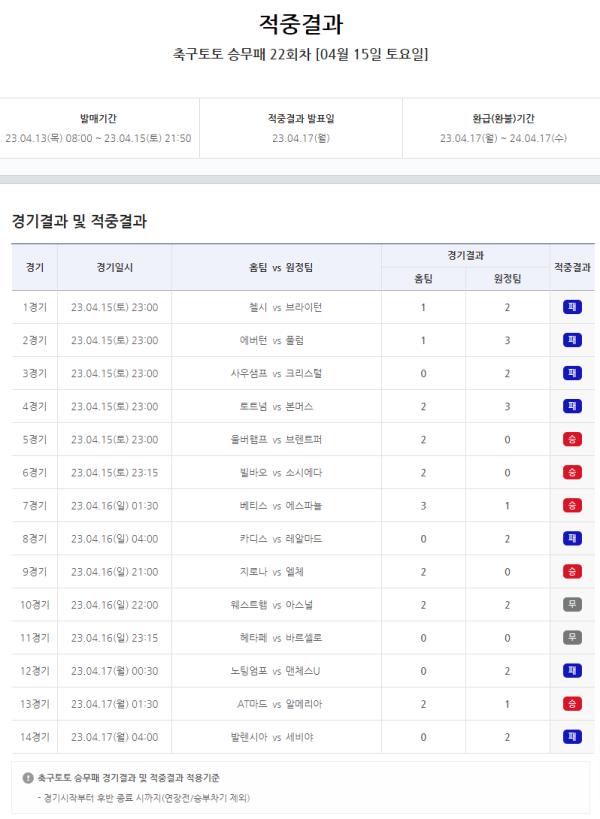Click the blue 패 badge for 2경기
The width and height of the screenshot is (600, 819).
[572, 340]
